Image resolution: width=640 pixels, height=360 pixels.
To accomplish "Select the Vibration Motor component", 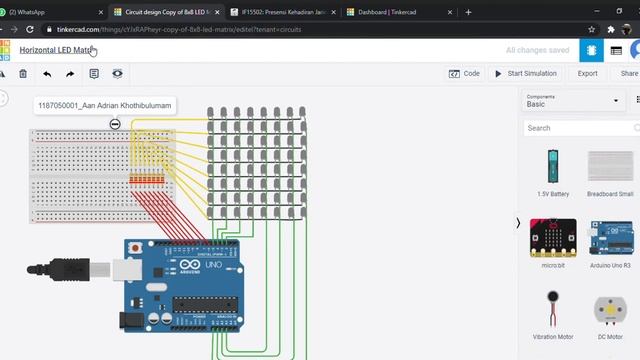I will (x=553, y=315).
